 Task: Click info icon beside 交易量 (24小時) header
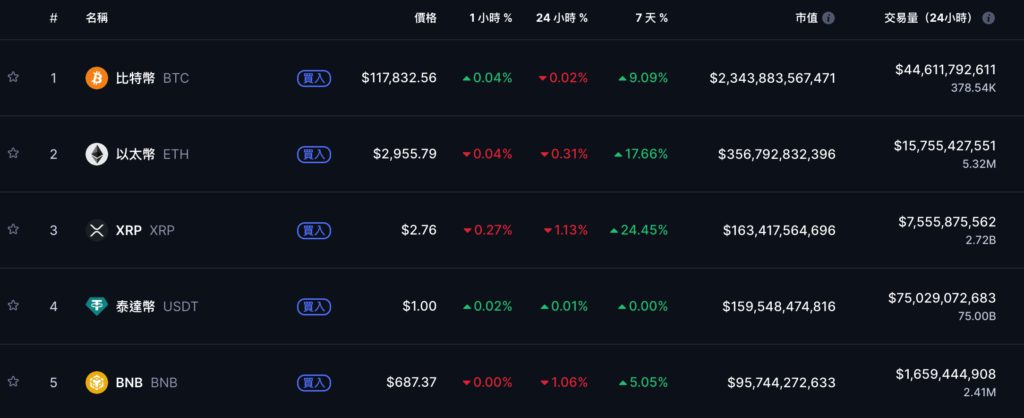coord(988,18)
